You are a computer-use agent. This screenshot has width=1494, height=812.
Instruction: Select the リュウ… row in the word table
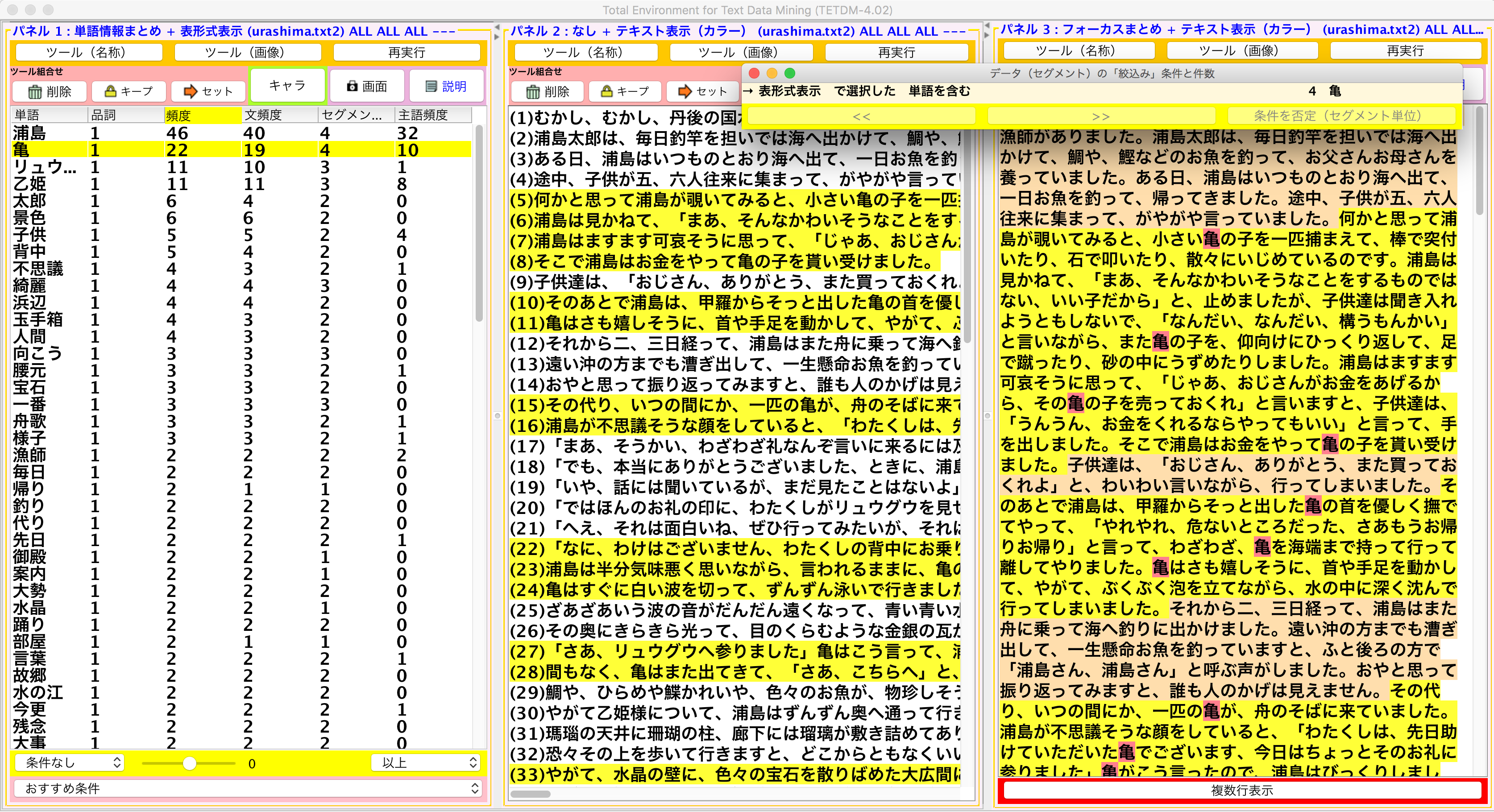44,167
